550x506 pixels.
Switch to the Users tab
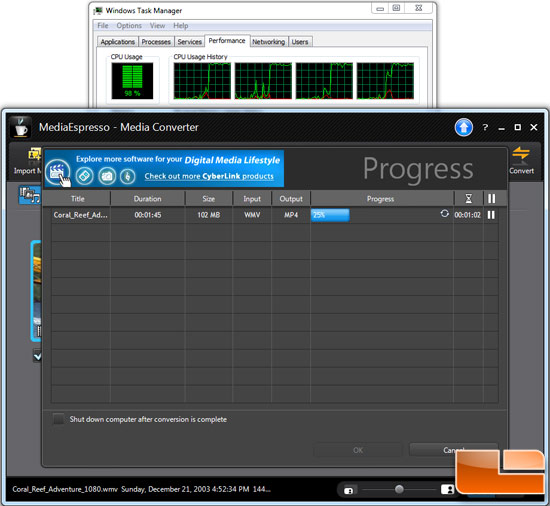(x=300, y=42)
